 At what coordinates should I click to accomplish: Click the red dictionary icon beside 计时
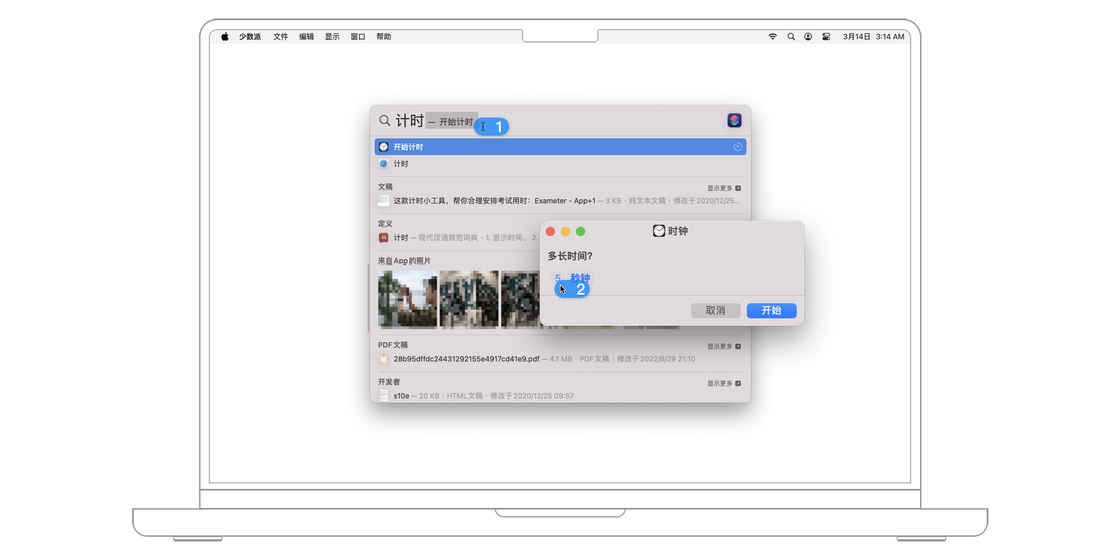384,238
